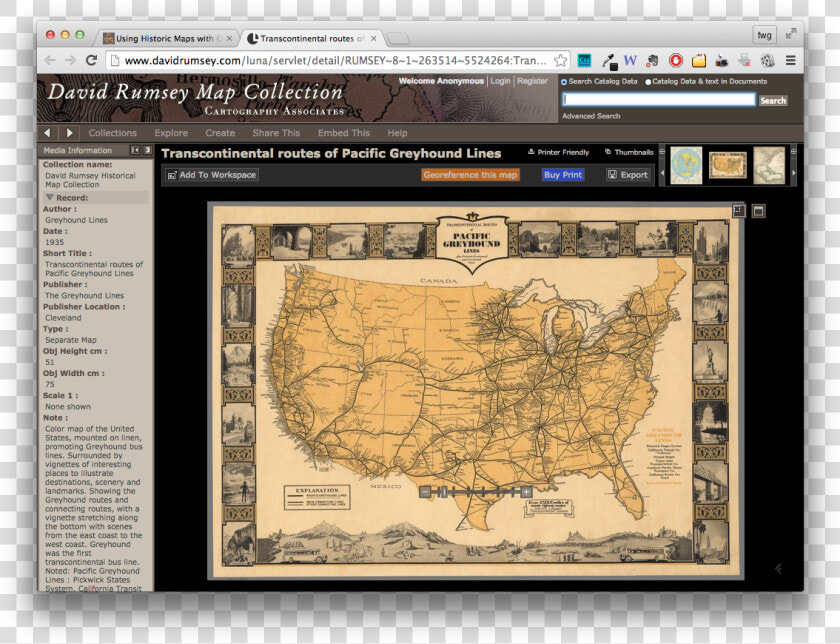Collapse the Media Information panel left
The height and width of the screenshot is (644, 840).
coord(135,151)
